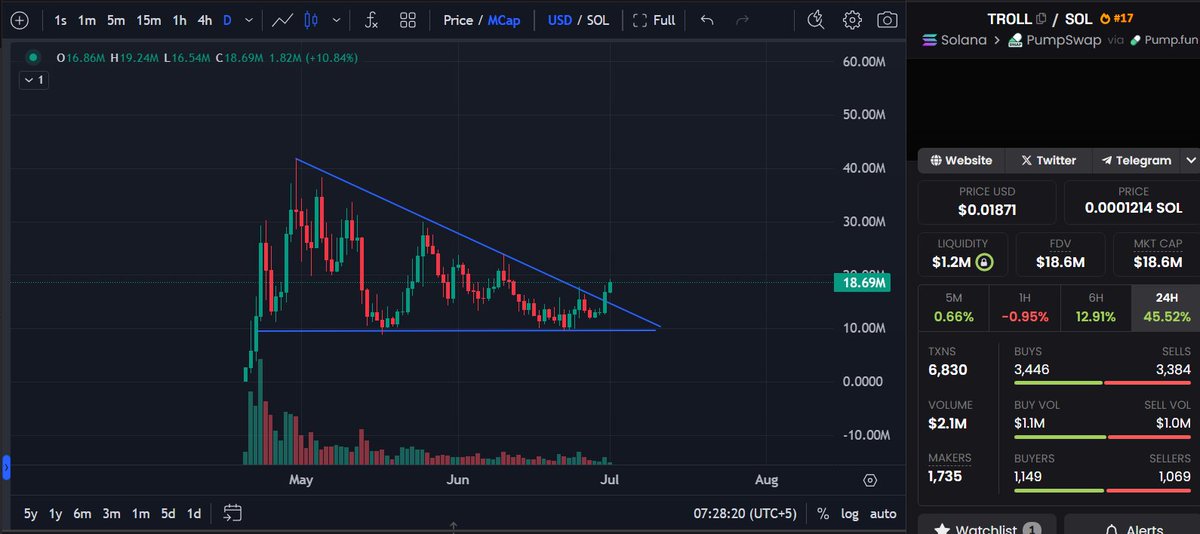Select the 4h timeframe
Viewport: 1200px width, 534px height.
[x=204, y=19]
